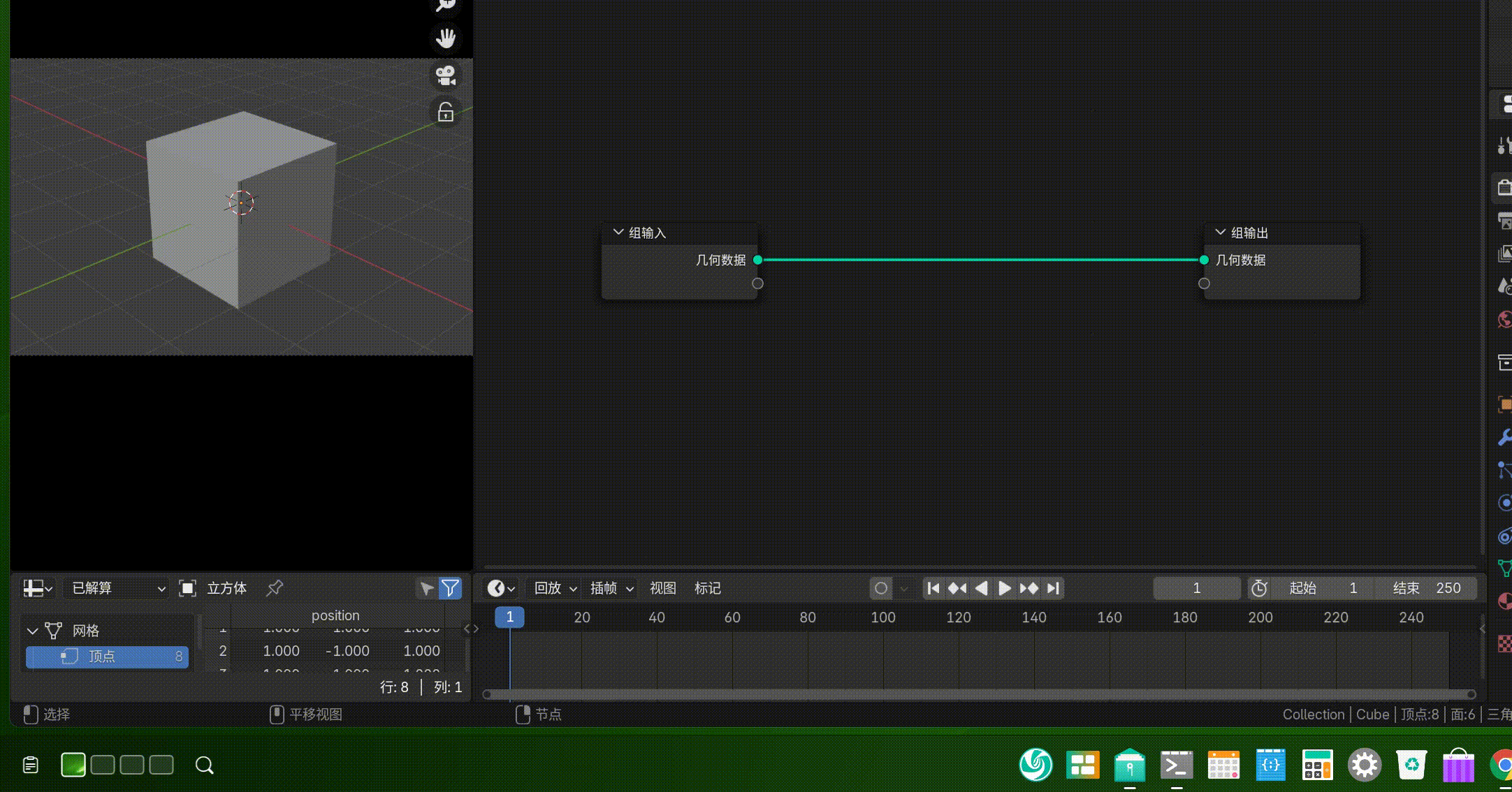Jump to the first frame
1512x792 pixels.
(933, 589)
